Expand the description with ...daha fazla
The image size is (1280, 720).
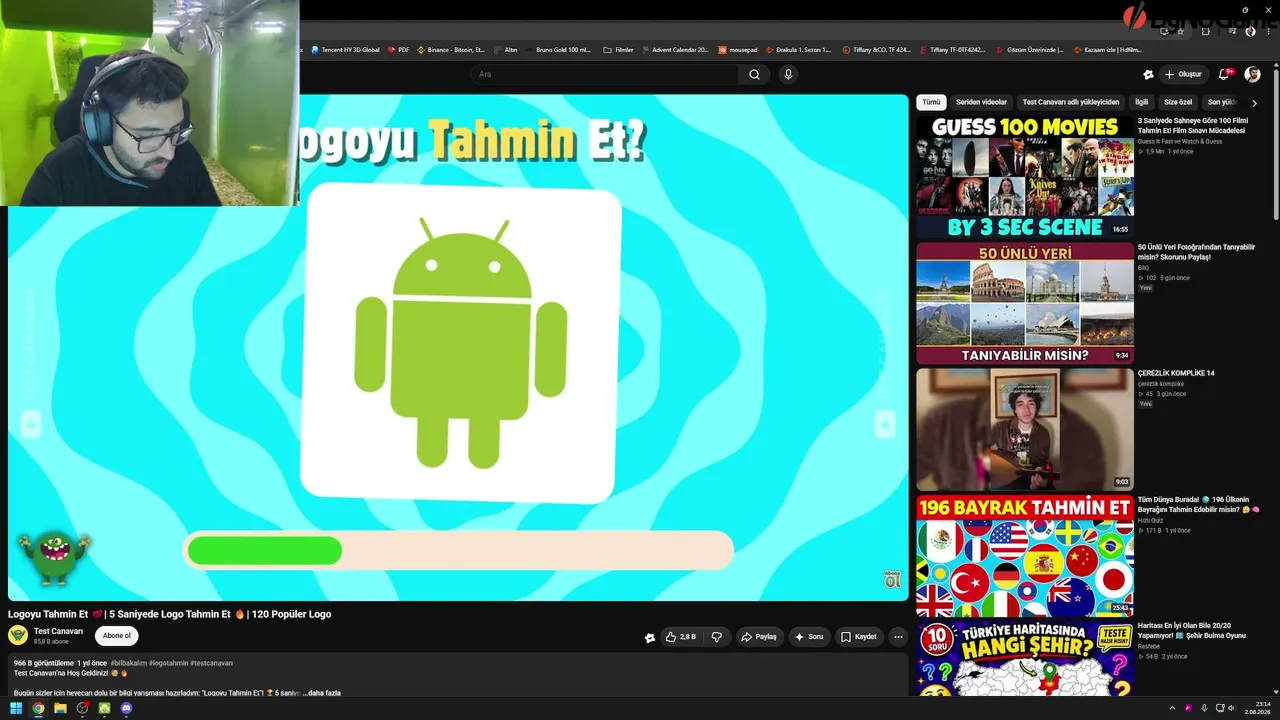click(x=320, y=692)
